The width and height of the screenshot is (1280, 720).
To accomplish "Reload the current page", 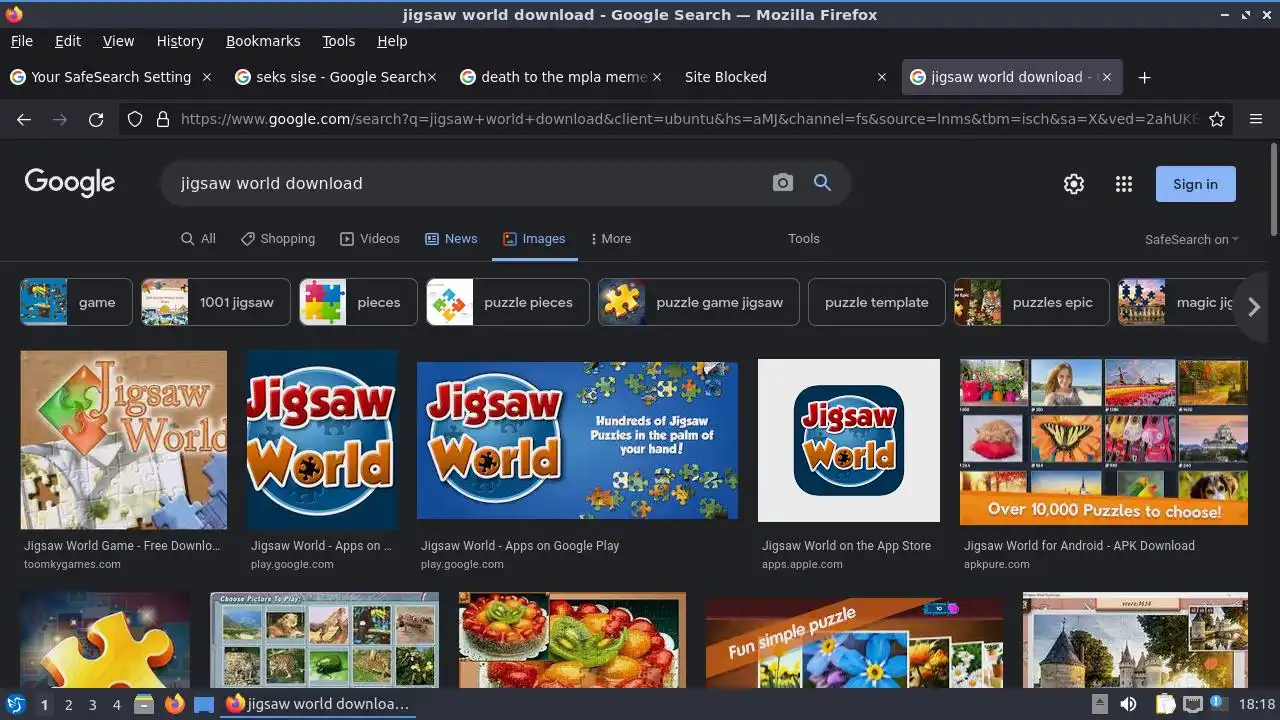I will pyautogui.click(x=96, y=120).
